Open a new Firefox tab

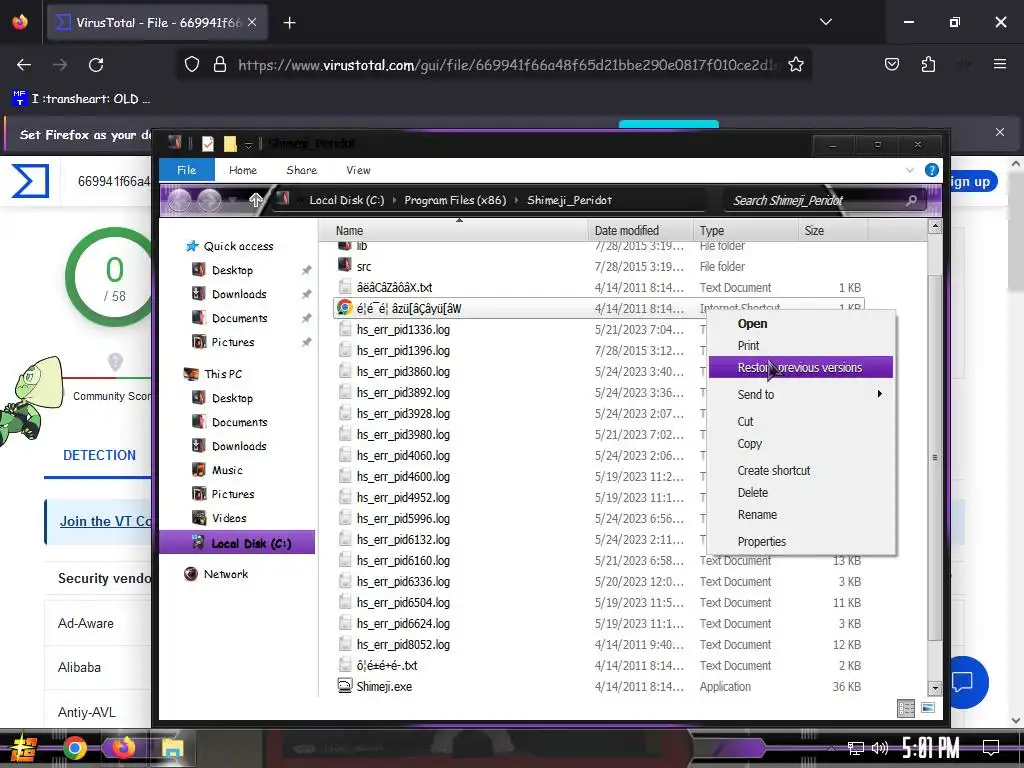[x=290, y=23]
